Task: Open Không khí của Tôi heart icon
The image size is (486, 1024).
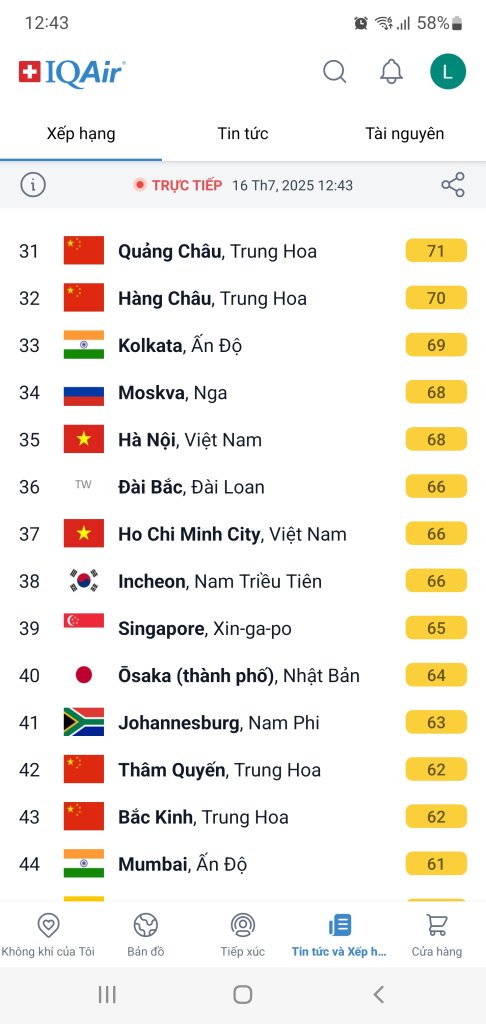Action: click(x=48, y=925)
